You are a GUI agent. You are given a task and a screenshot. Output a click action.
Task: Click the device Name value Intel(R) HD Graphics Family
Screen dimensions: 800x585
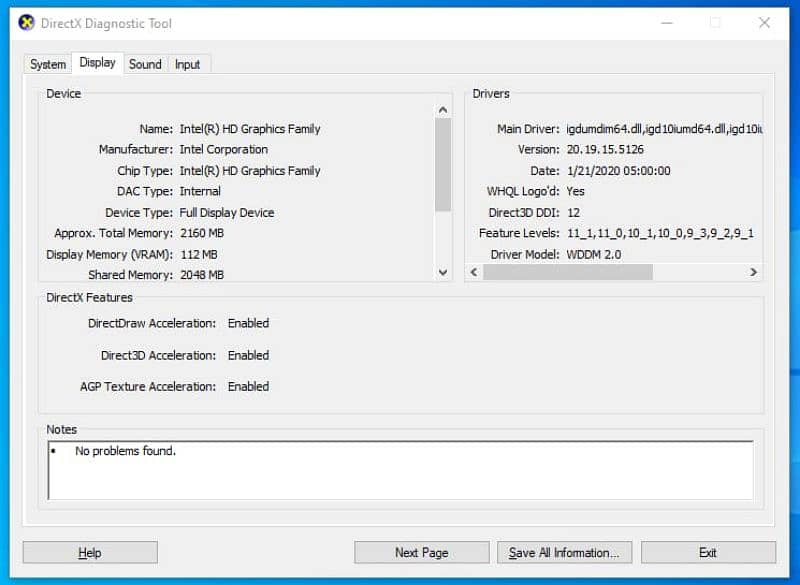point(250,129)
